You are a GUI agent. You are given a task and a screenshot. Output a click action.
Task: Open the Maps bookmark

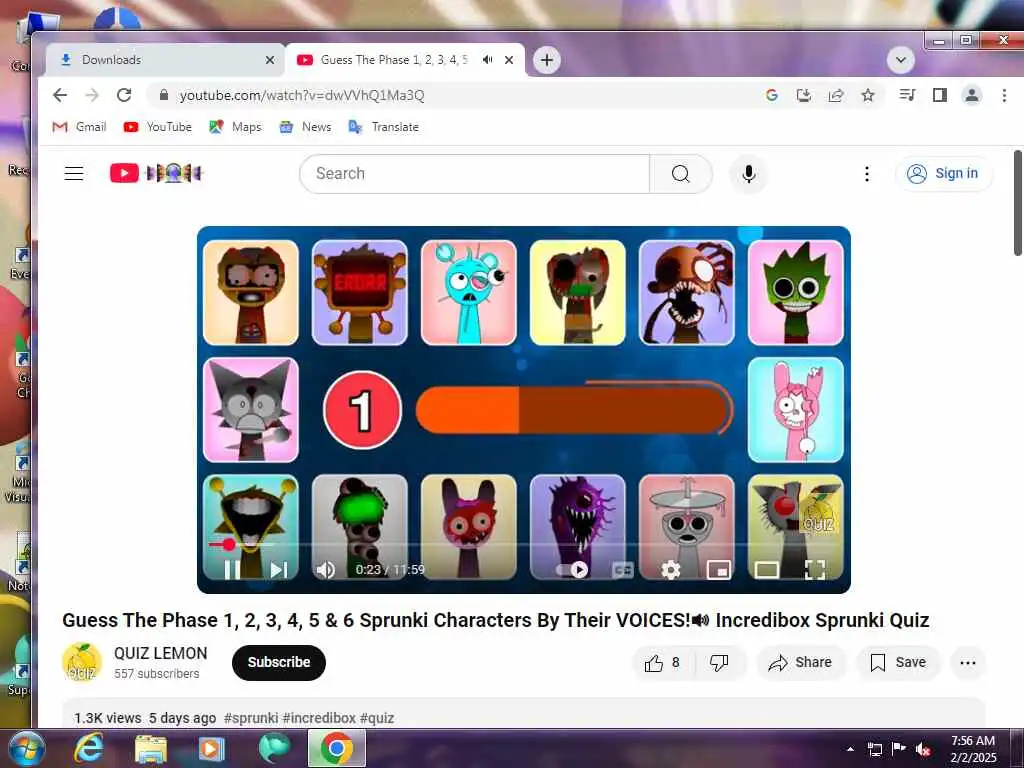point(235,127)
